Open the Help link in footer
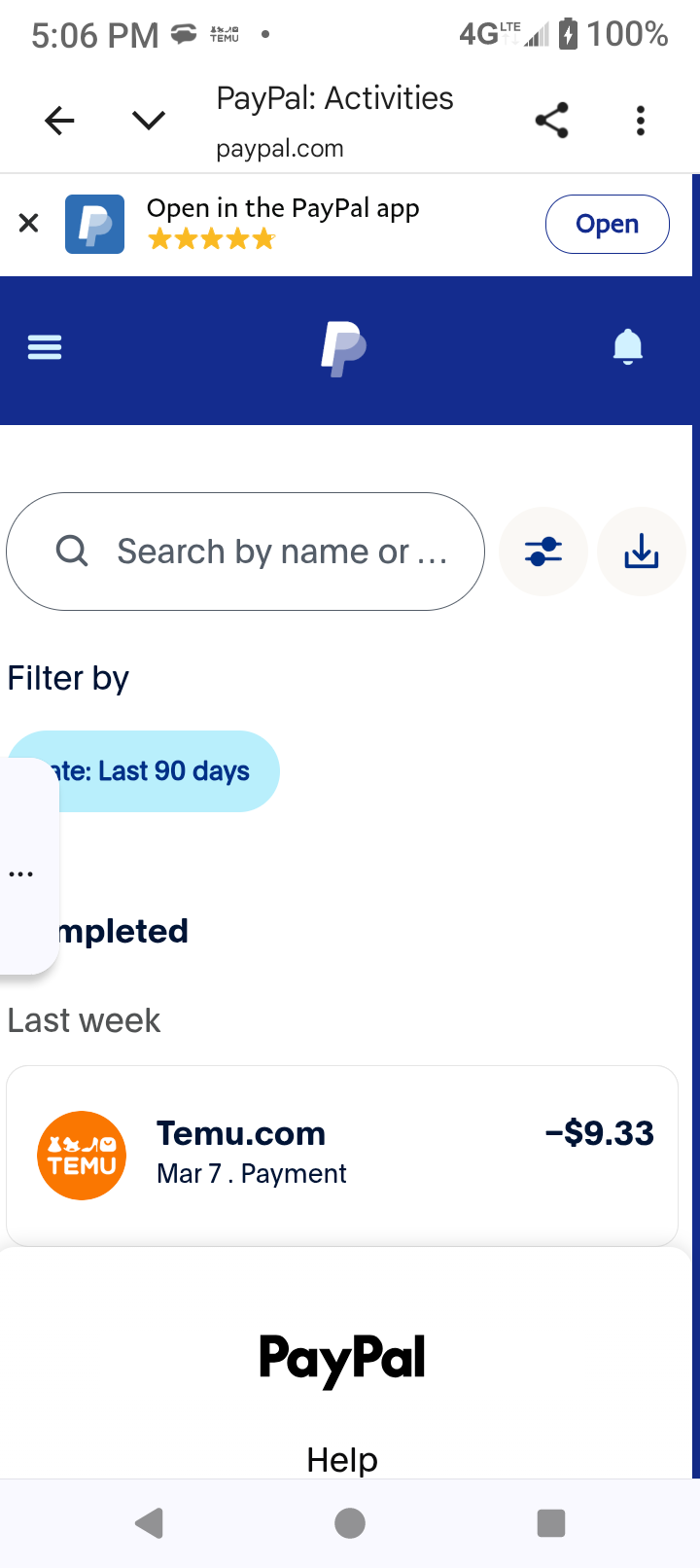Viewport: 700px width, 1568px height. coord(342,1459)
